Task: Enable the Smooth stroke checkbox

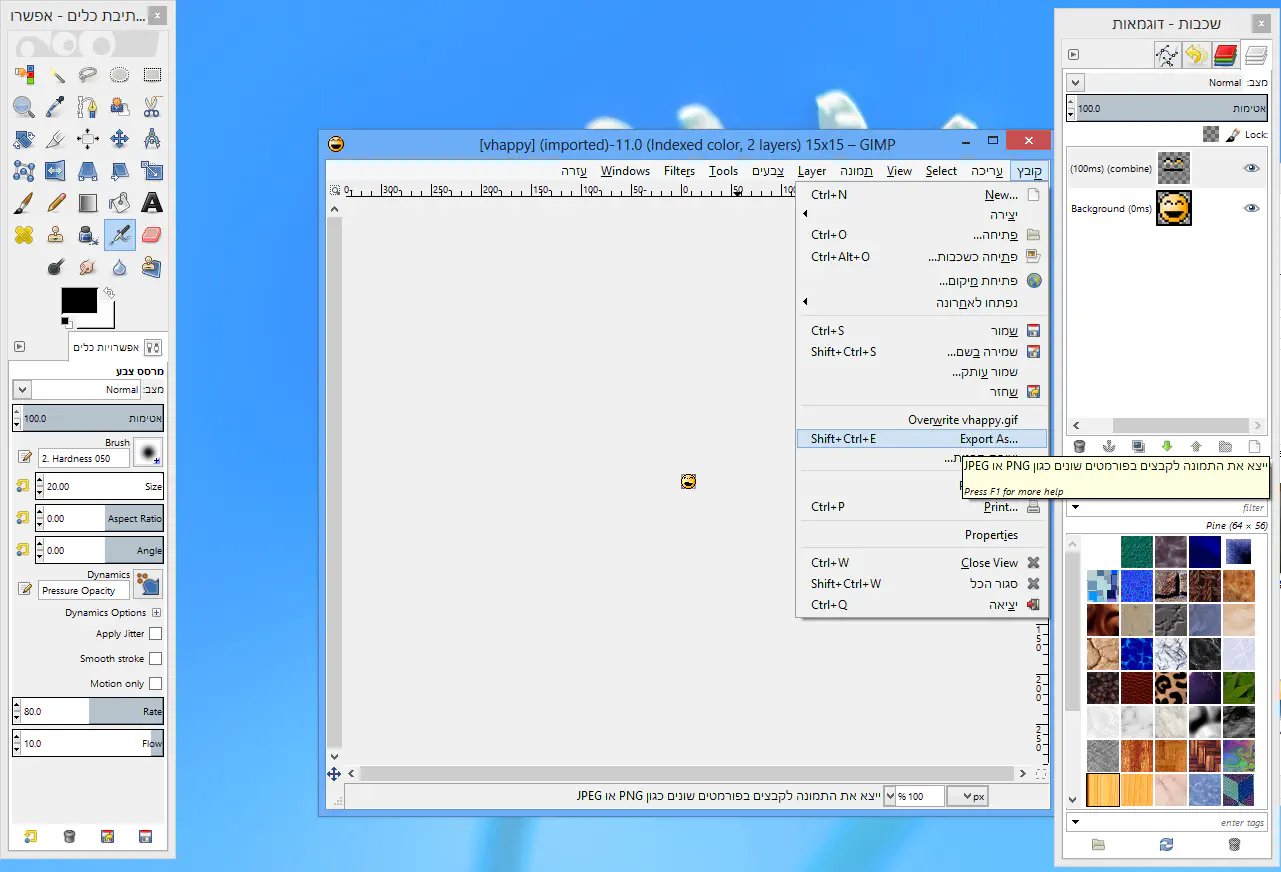Action: coord(155,659)
